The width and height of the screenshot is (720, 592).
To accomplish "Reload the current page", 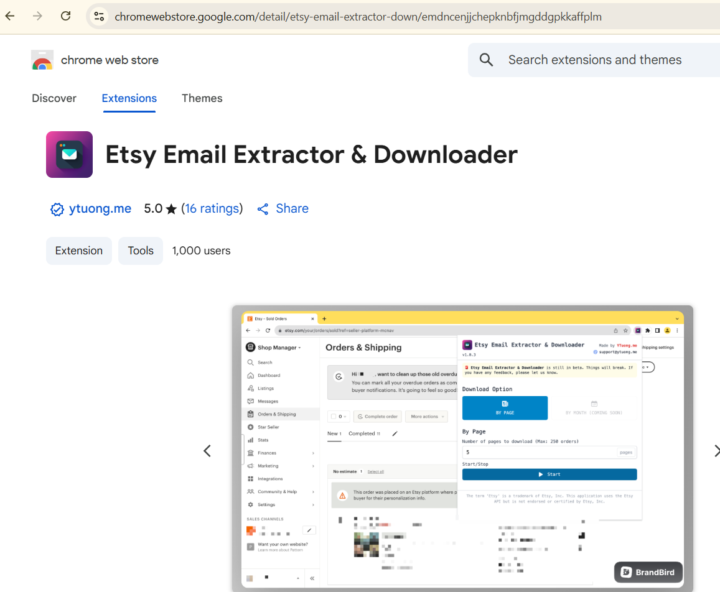I will [66, 16].
